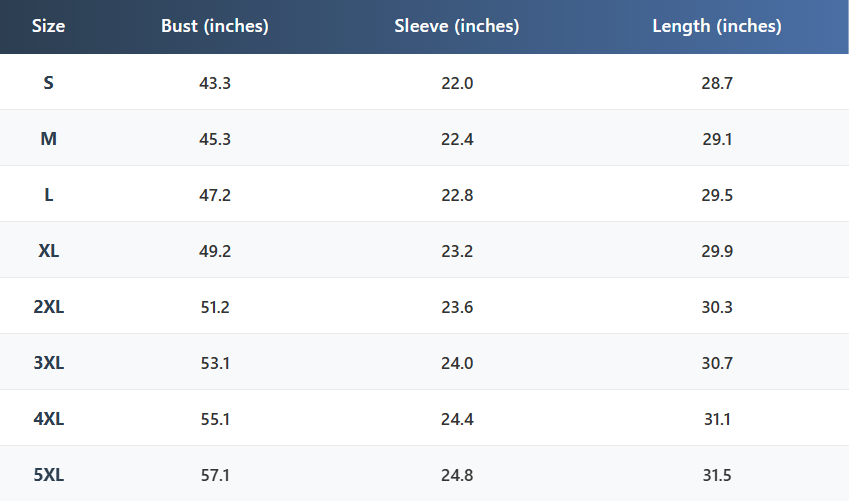Select the L size row label

[48, 195]
